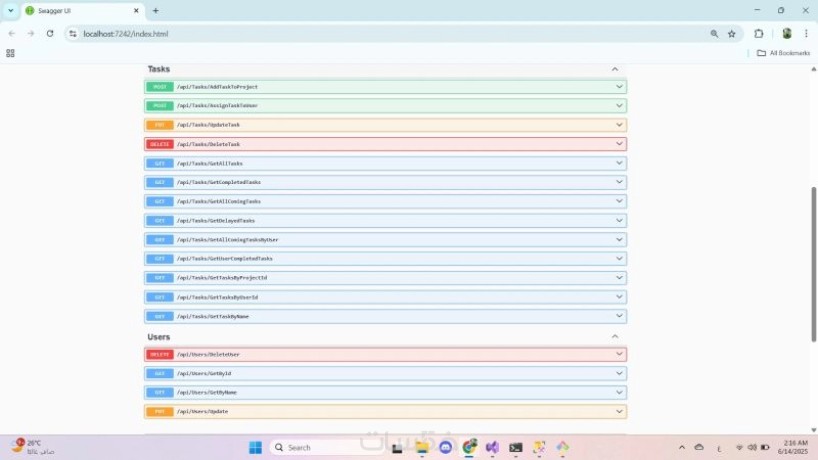The width and height of the screenshot is (818, 460).
Task: Click the scrollbar up arrow
Action: (813, 69)
